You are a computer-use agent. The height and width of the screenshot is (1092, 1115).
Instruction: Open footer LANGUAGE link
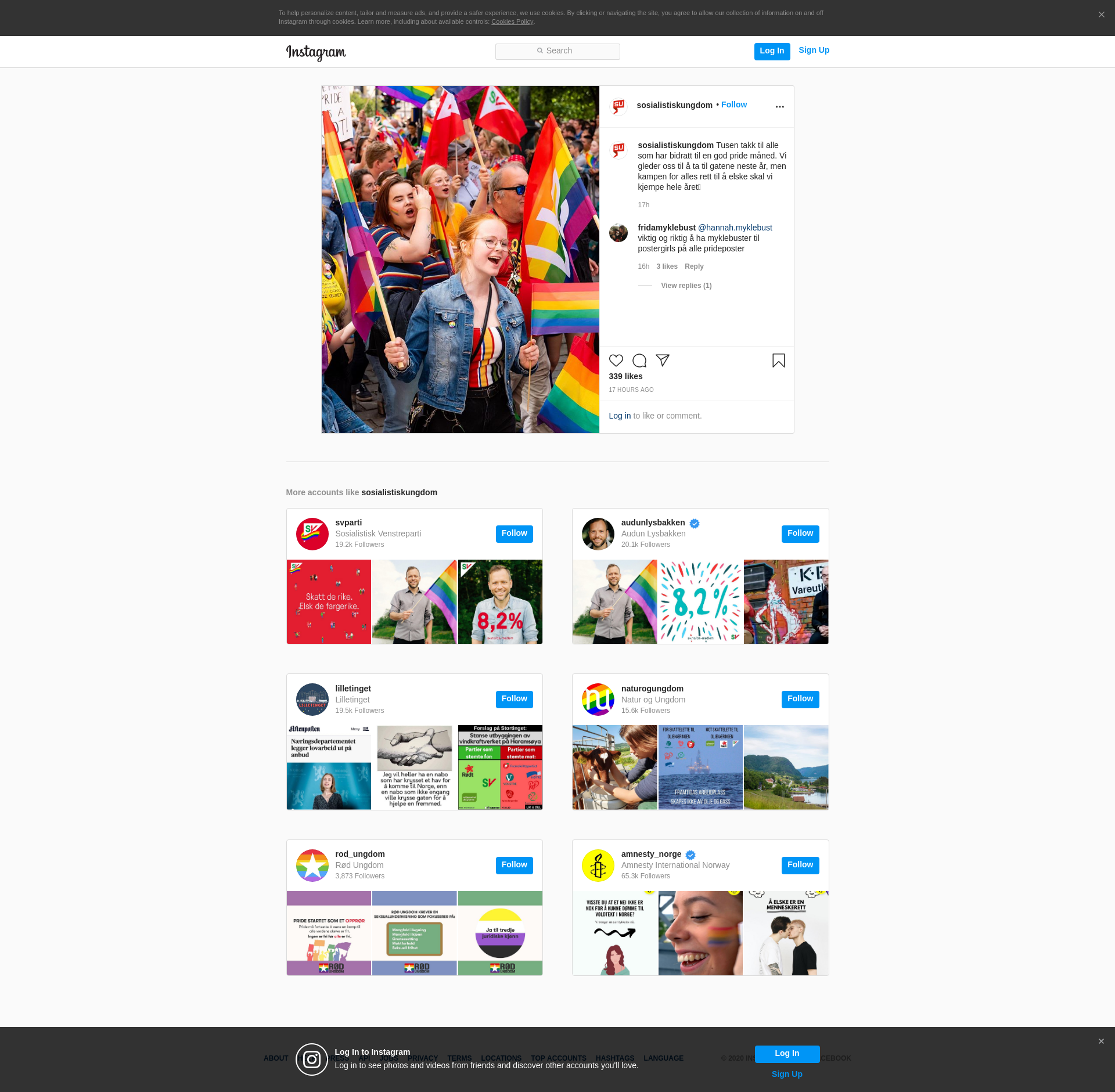click(x=663, y=1058)
